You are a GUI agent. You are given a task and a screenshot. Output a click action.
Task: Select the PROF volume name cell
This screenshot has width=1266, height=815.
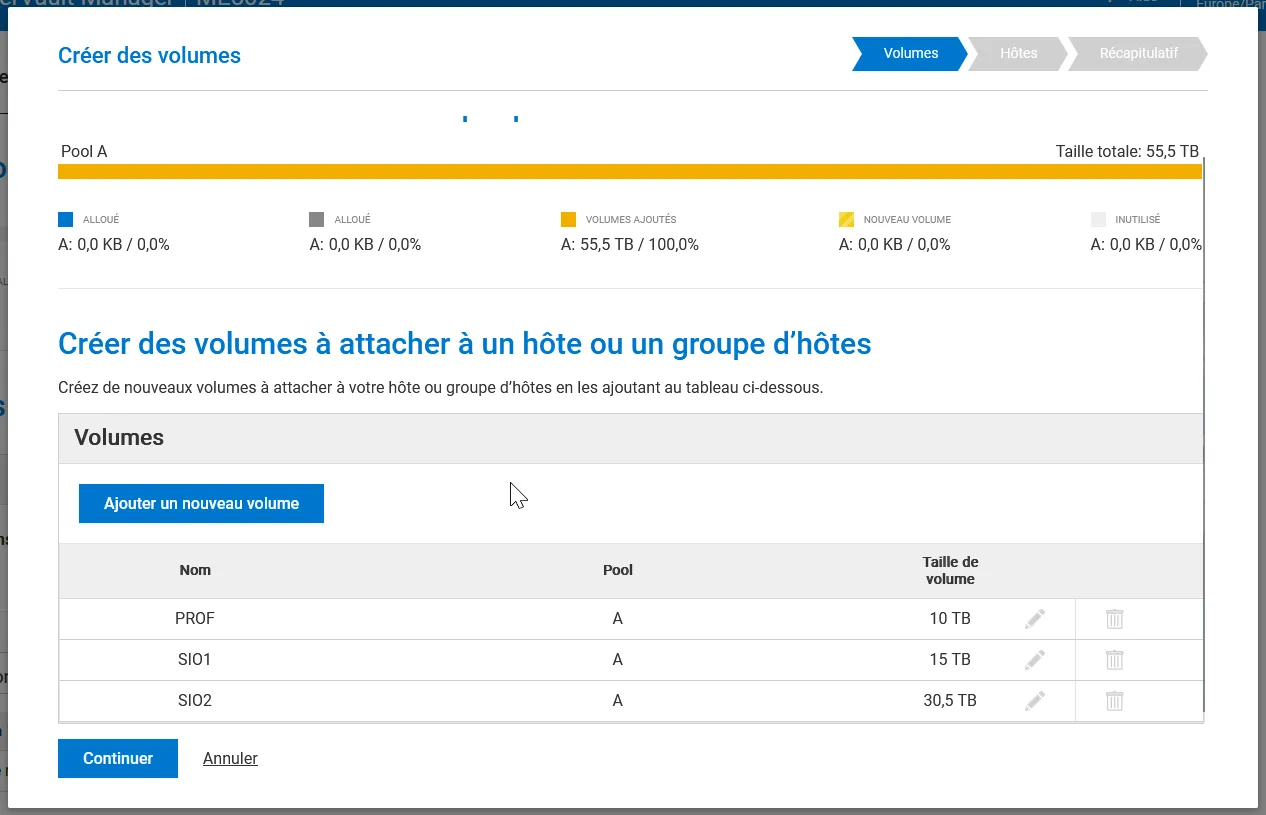(x=195, y=619)
